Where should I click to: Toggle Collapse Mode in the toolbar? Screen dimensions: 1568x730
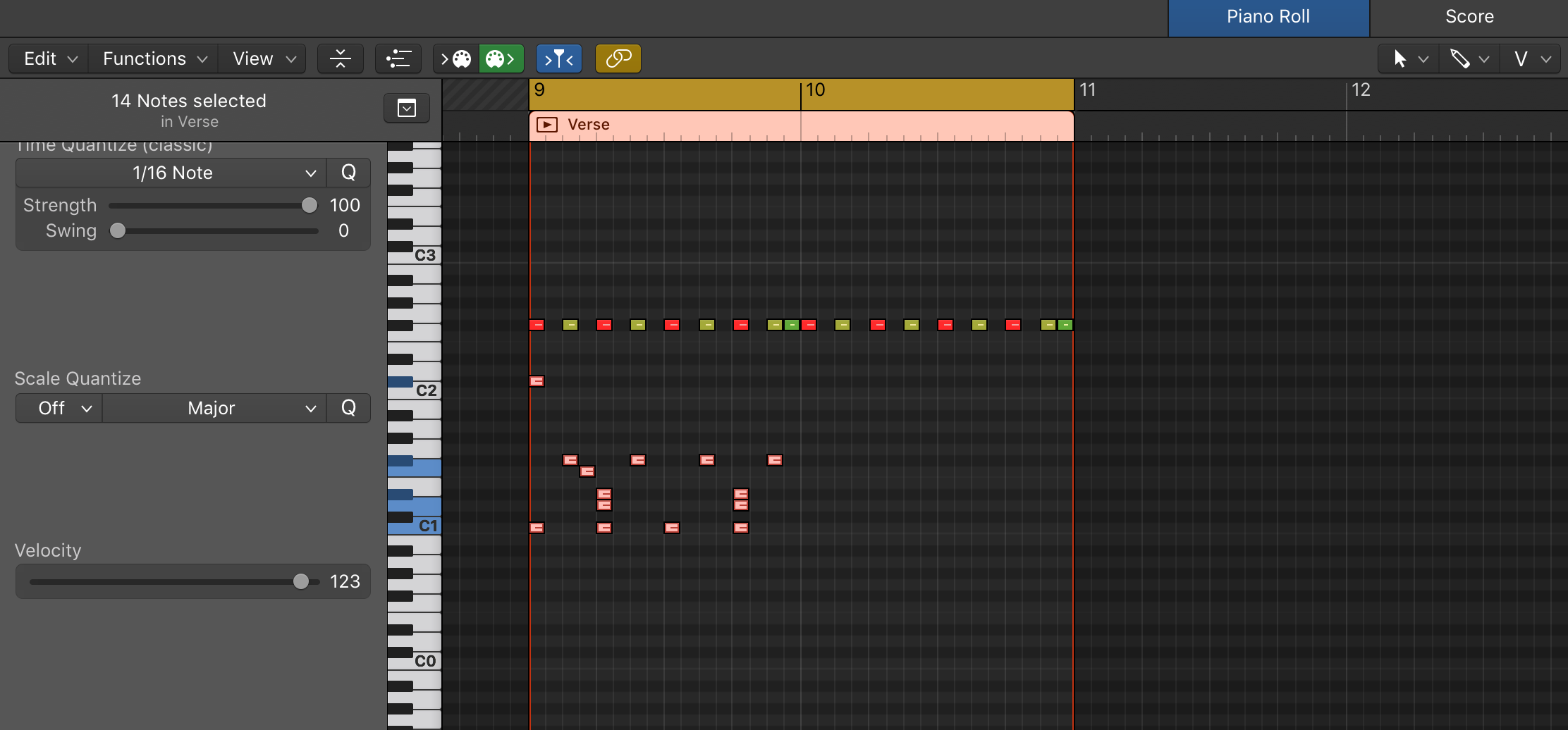pos(341,58)
